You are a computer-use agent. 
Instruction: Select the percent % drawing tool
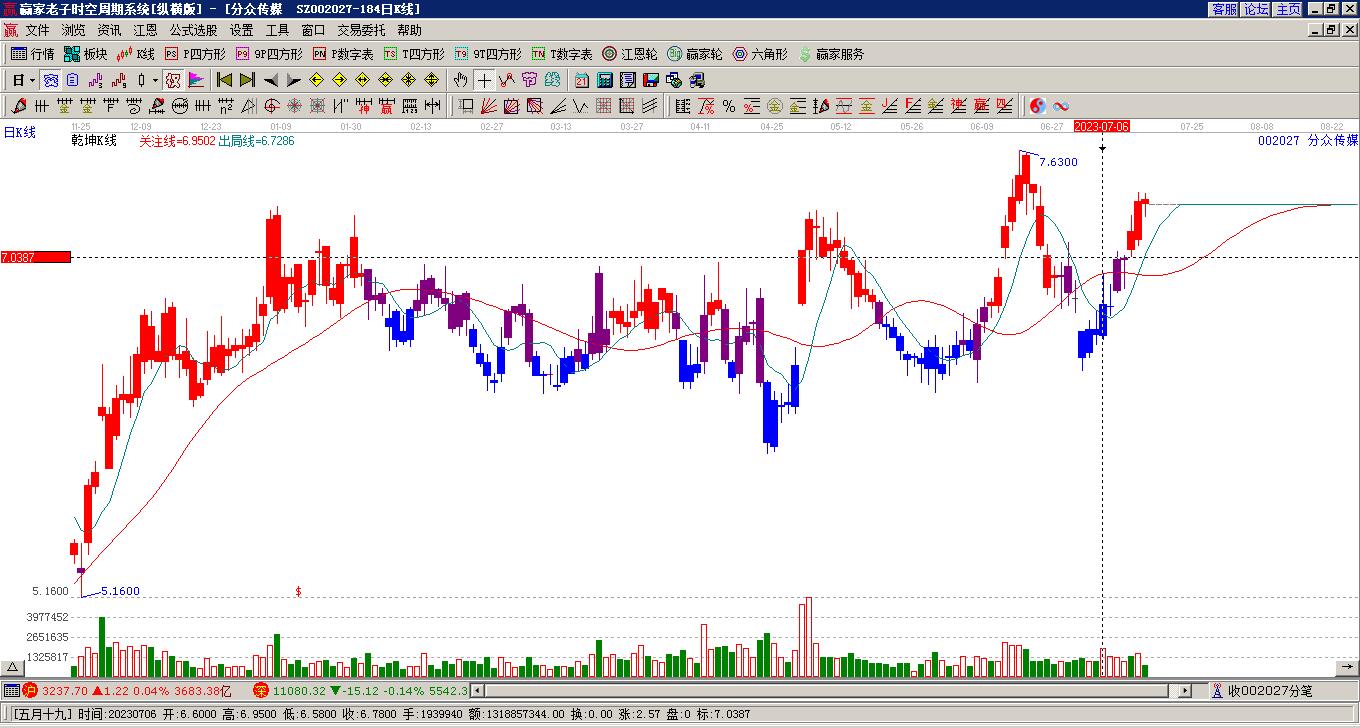click(x=728, y=106)
